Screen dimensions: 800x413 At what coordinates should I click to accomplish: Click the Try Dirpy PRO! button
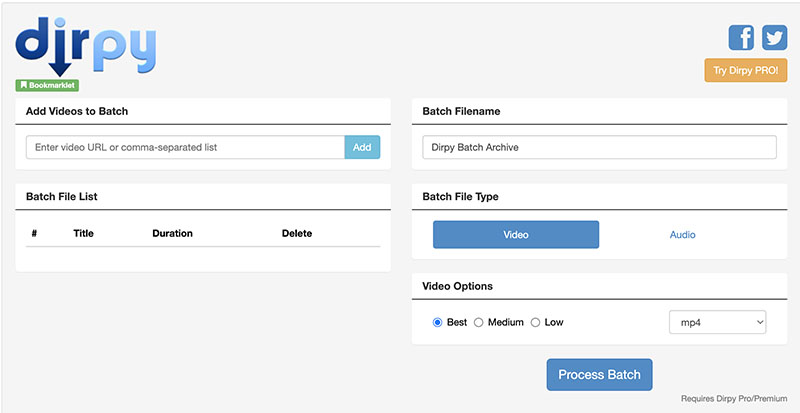tap(746, 70)
